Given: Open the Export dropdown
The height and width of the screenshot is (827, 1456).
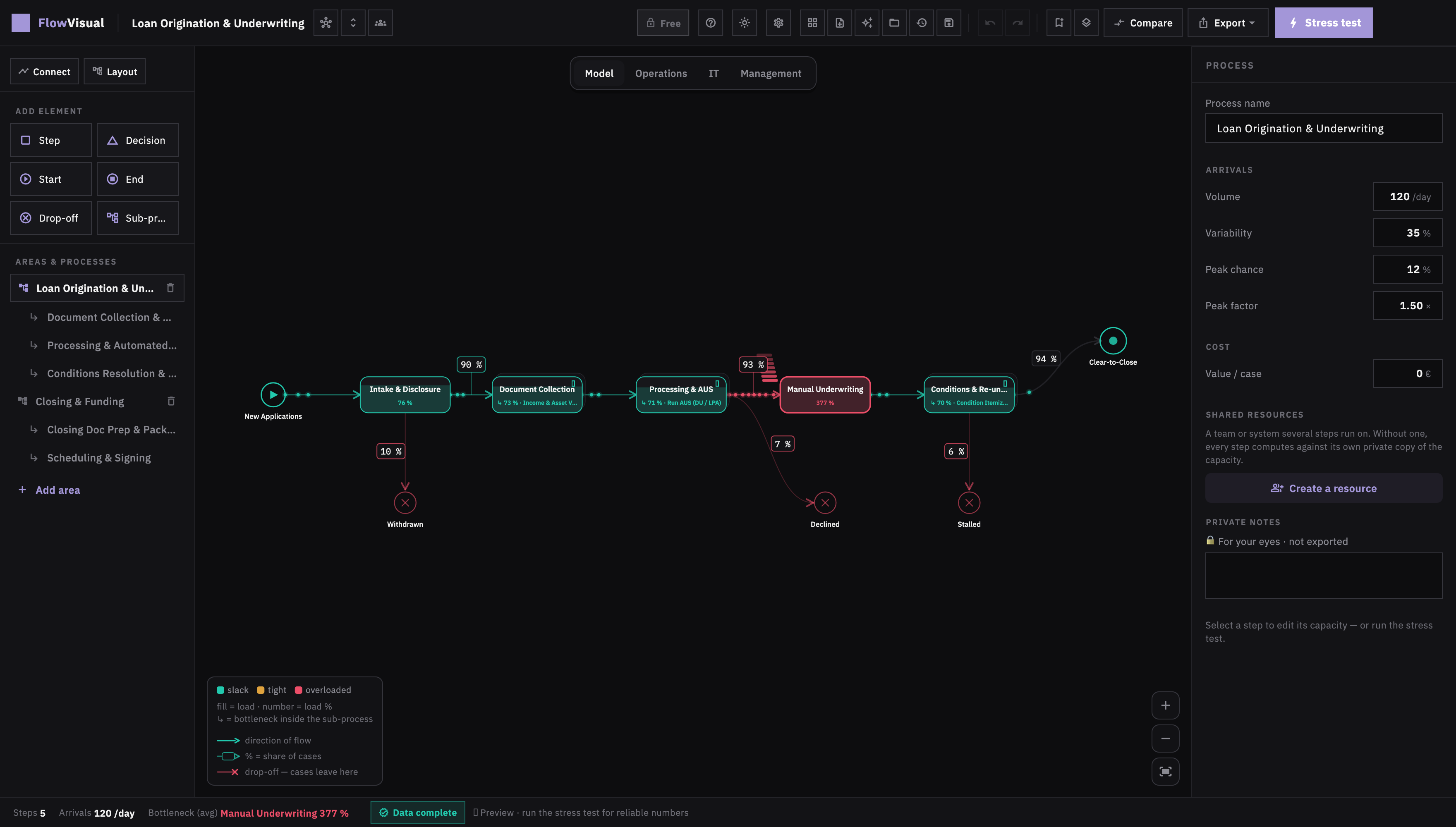Looking at the screenshot, I should coord(1228,23).
